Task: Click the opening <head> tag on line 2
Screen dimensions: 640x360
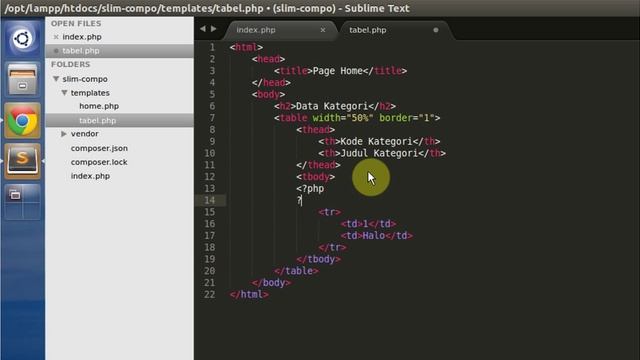Action: (268, 59)
